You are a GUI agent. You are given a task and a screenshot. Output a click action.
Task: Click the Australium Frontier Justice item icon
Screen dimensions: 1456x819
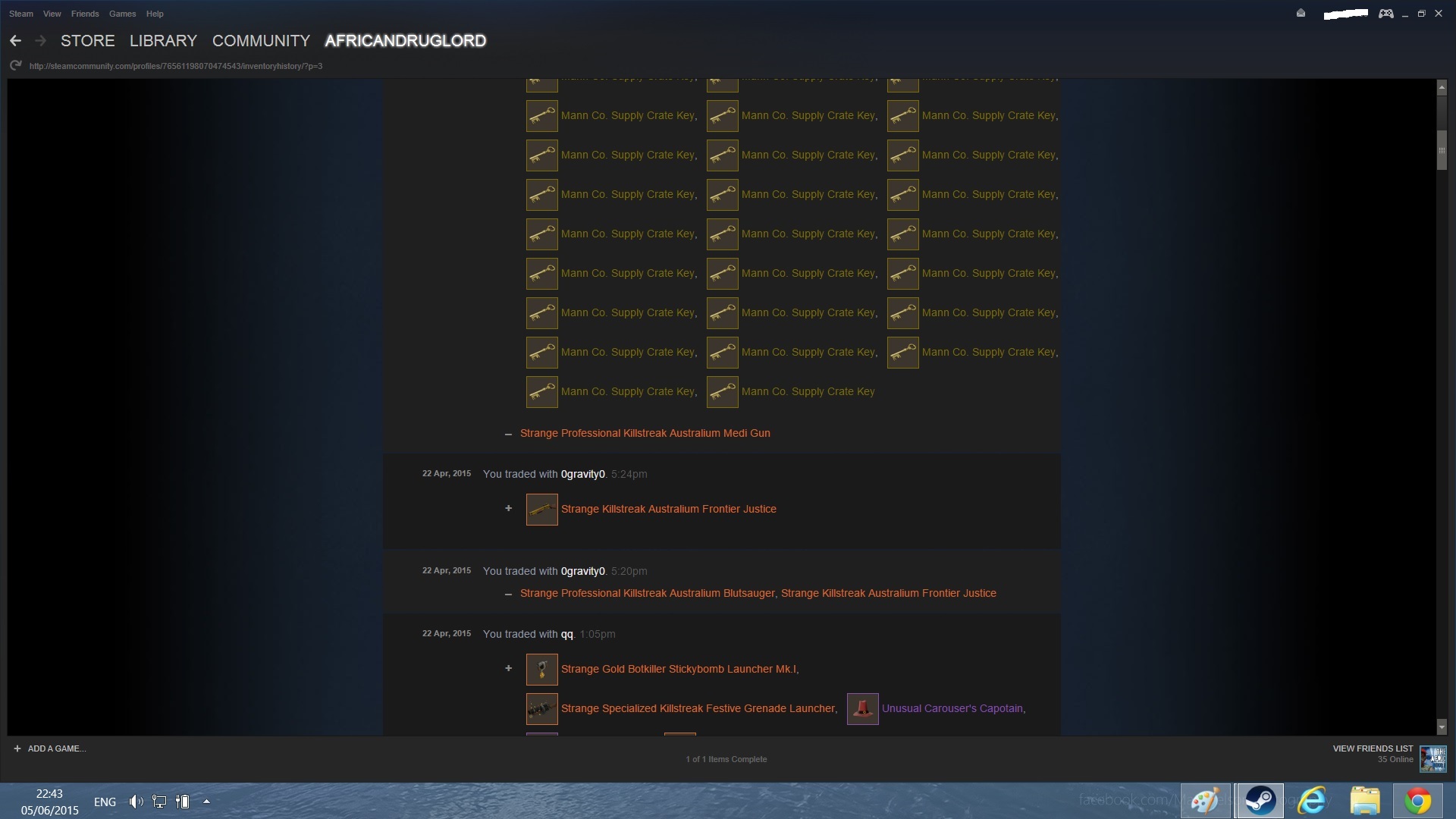click(x=541, y=510)
